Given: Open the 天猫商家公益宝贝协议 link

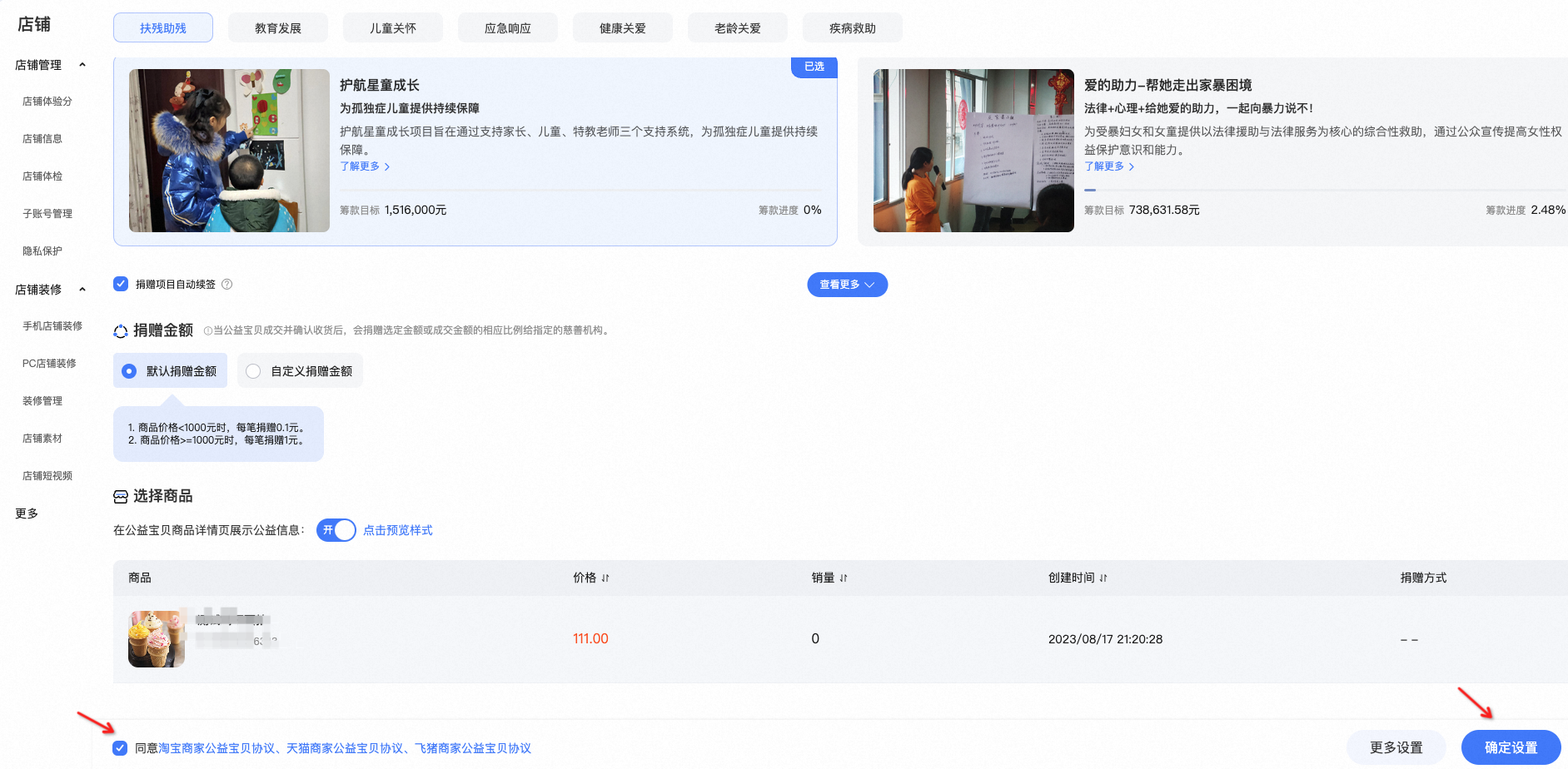Looking at the screenshot, I should click(x=345, y=748).
